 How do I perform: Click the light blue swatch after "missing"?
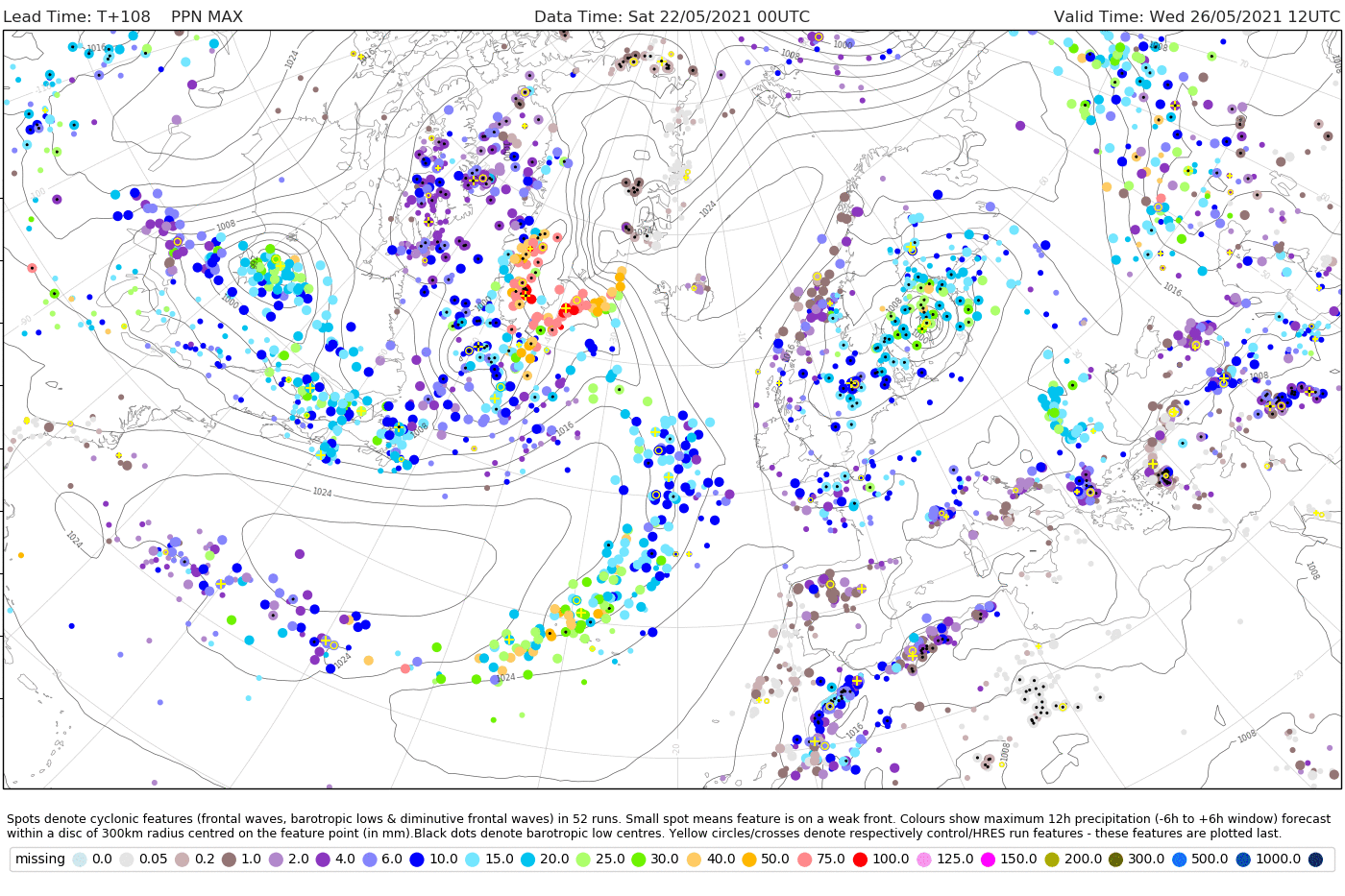click(79, 860)
